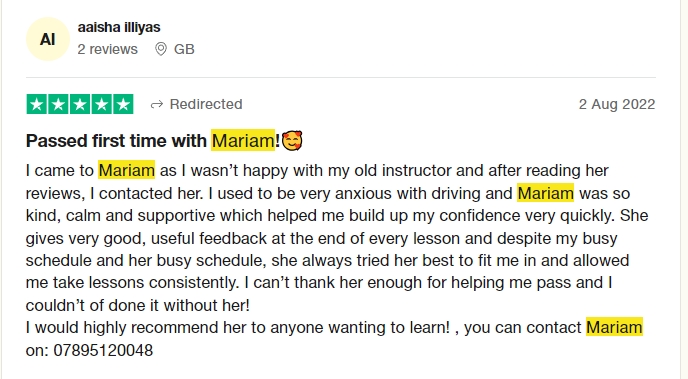This screenshot has width=688, height=379.
Task: Click the phone number 07895120048
Action: (x=103, y=350)
